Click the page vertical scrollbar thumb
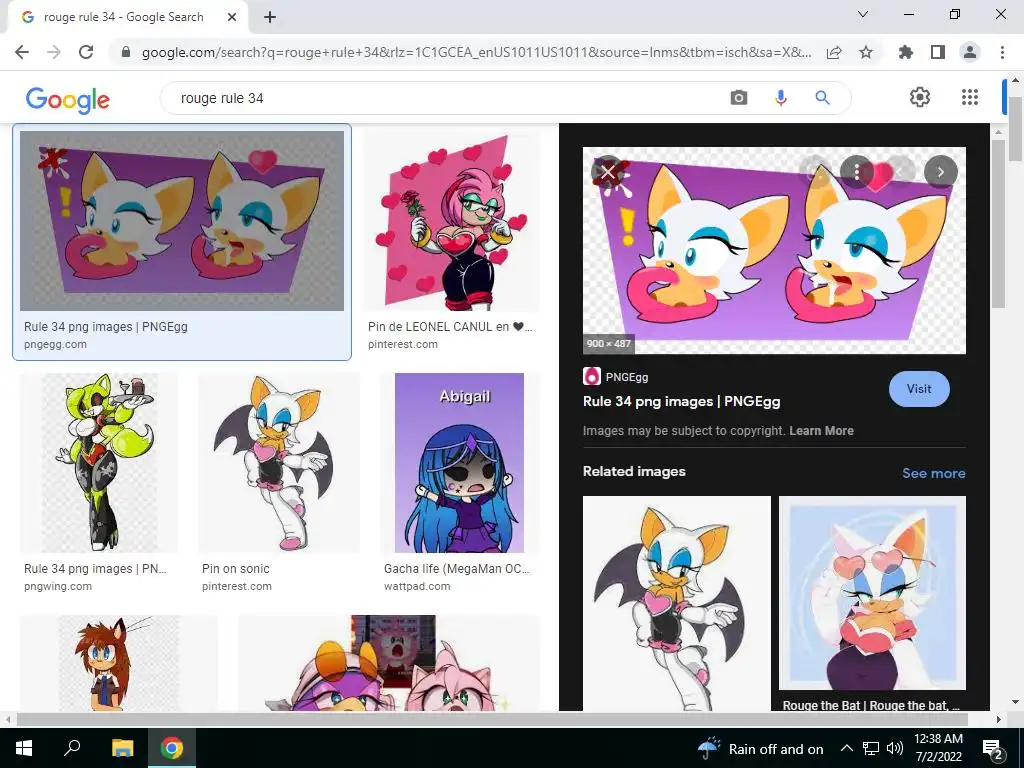The image size is (1024, 768). click(x=1015, y=129)
